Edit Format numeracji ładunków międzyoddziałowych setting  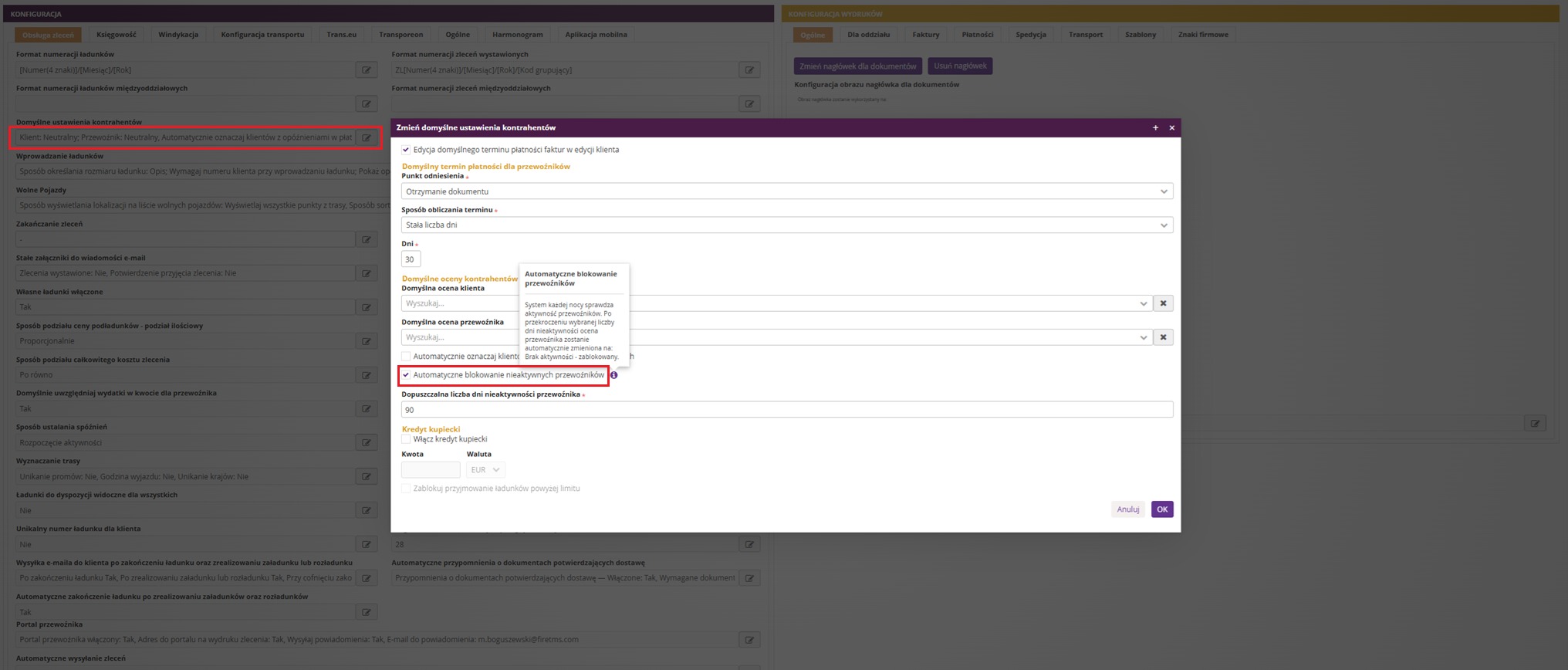367,104
